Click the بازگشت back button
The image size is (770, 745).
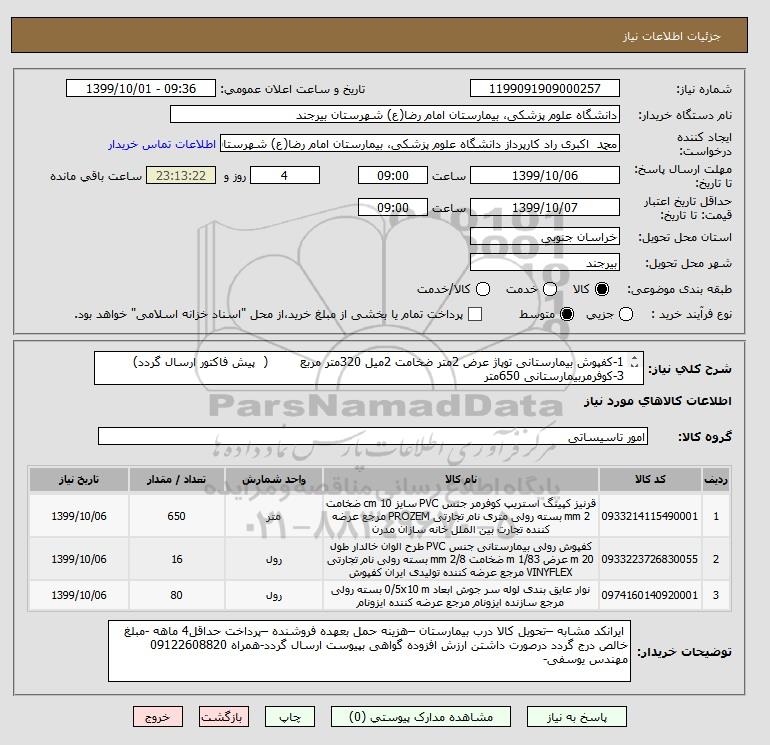pos(224,717)
